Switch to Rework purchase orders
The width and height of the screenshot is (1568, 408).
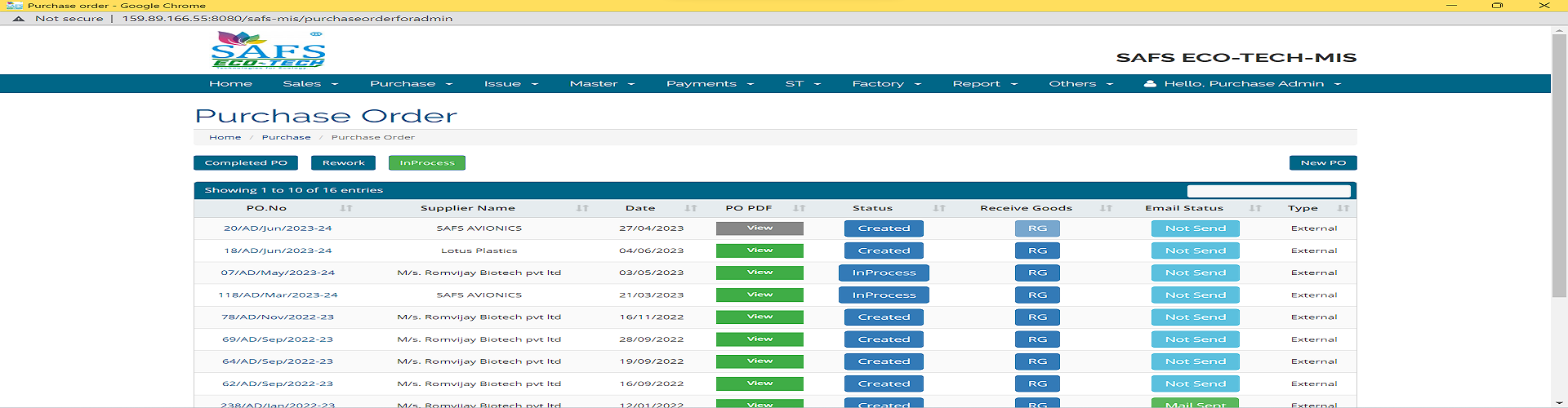[343, 163]
